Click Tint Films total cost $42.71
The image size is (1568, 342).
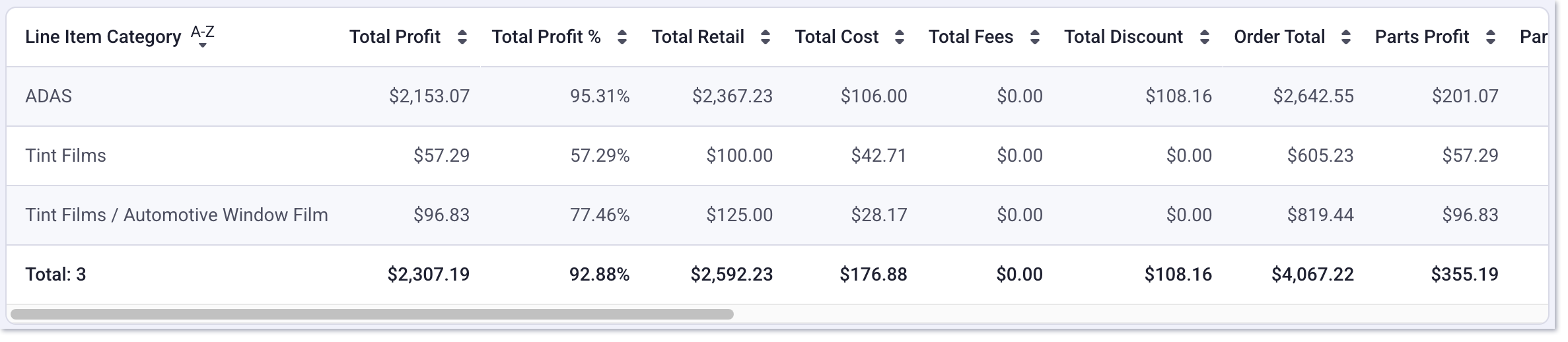pyautogui.click(x=879, y=156)
